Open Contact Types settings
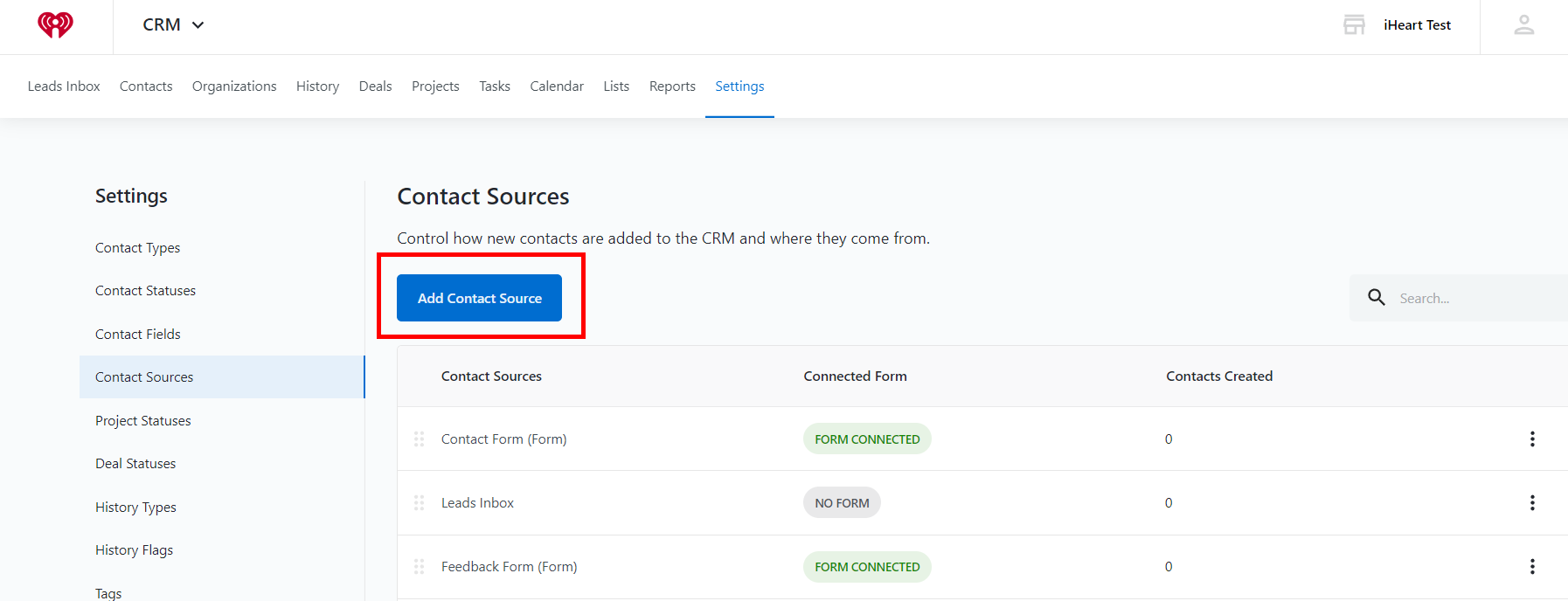The width and height of the screenshot is (1568, 601). click(x=138, y=248)
